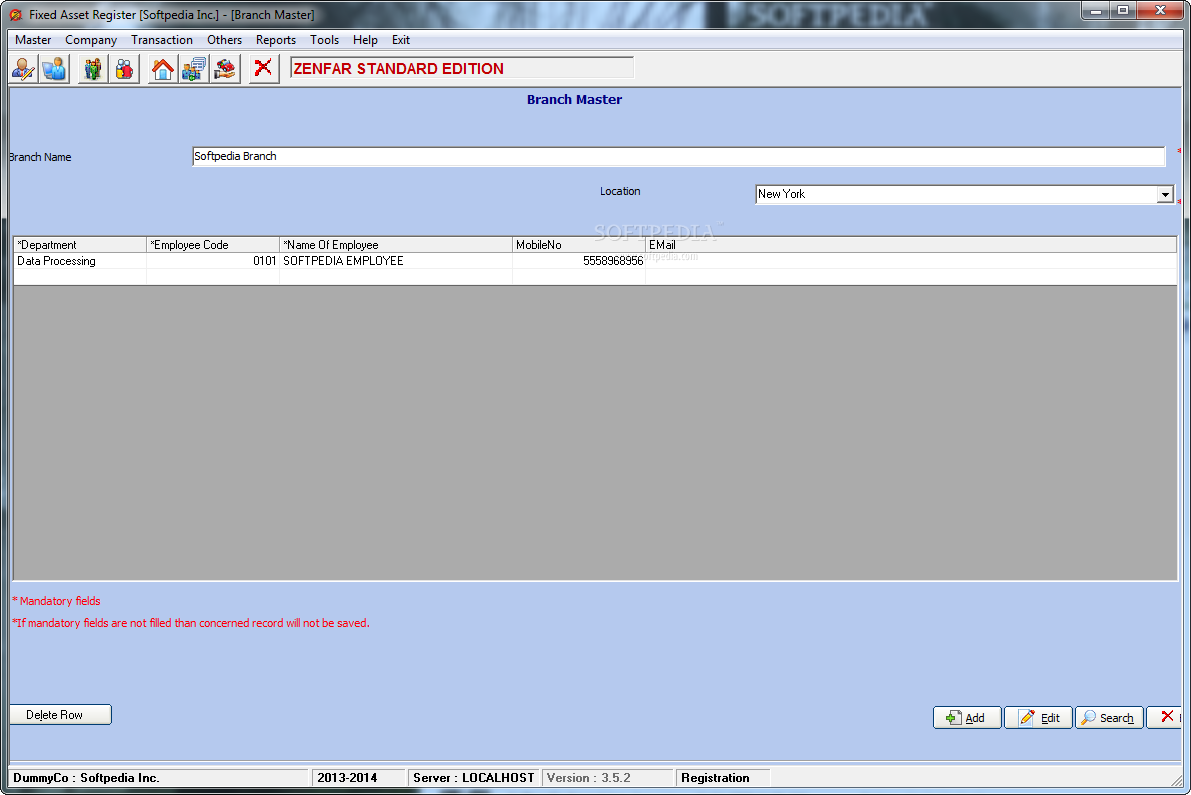Open the Reports menu
This screenshot has width=1191, height=795.
point(276,39)
